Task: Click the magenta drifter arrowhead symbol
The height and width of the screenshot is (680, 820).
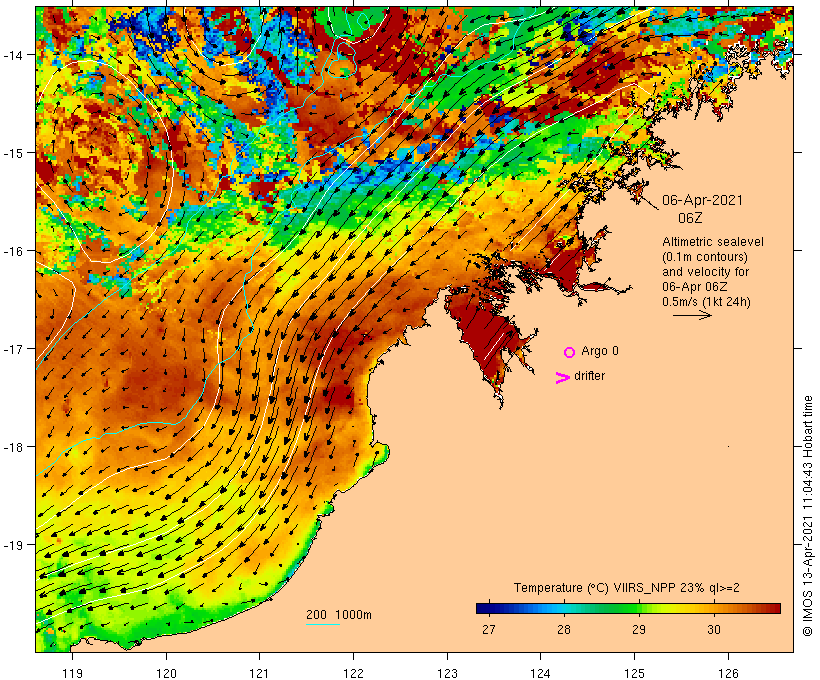Action: click(563, 378)
